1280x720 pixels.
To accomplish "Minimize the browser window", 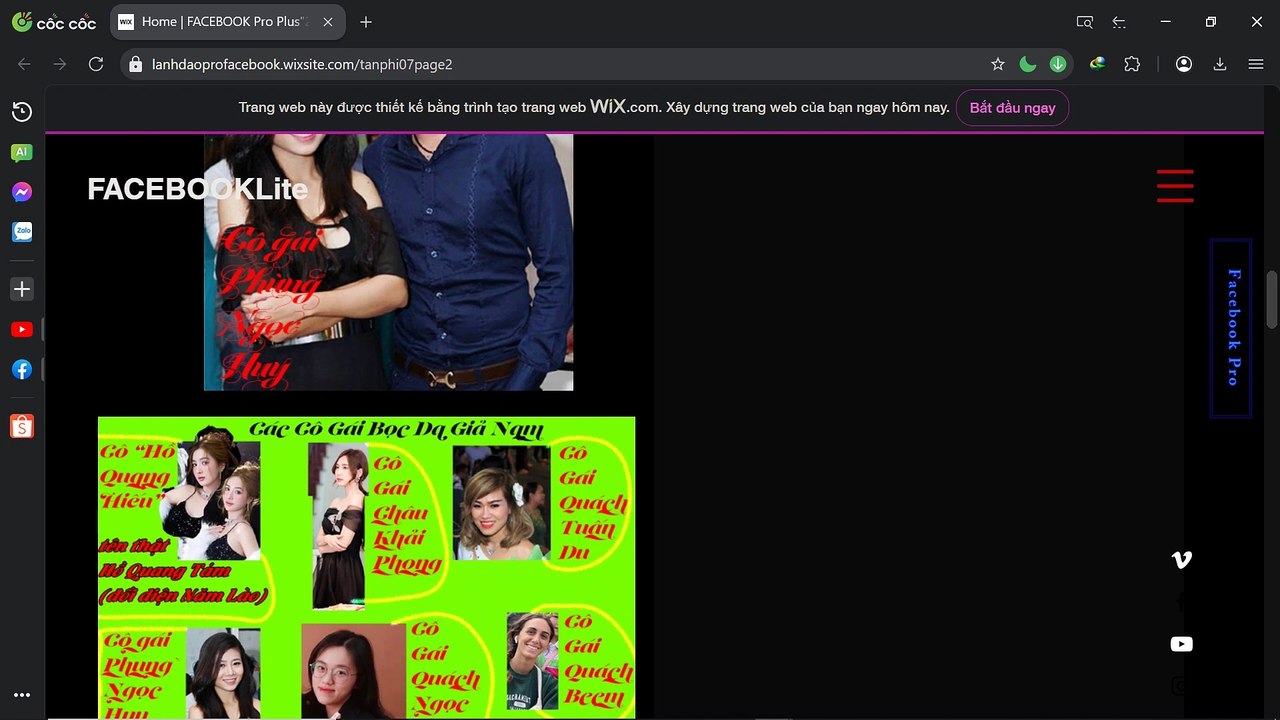I will tap(1165, 21).
